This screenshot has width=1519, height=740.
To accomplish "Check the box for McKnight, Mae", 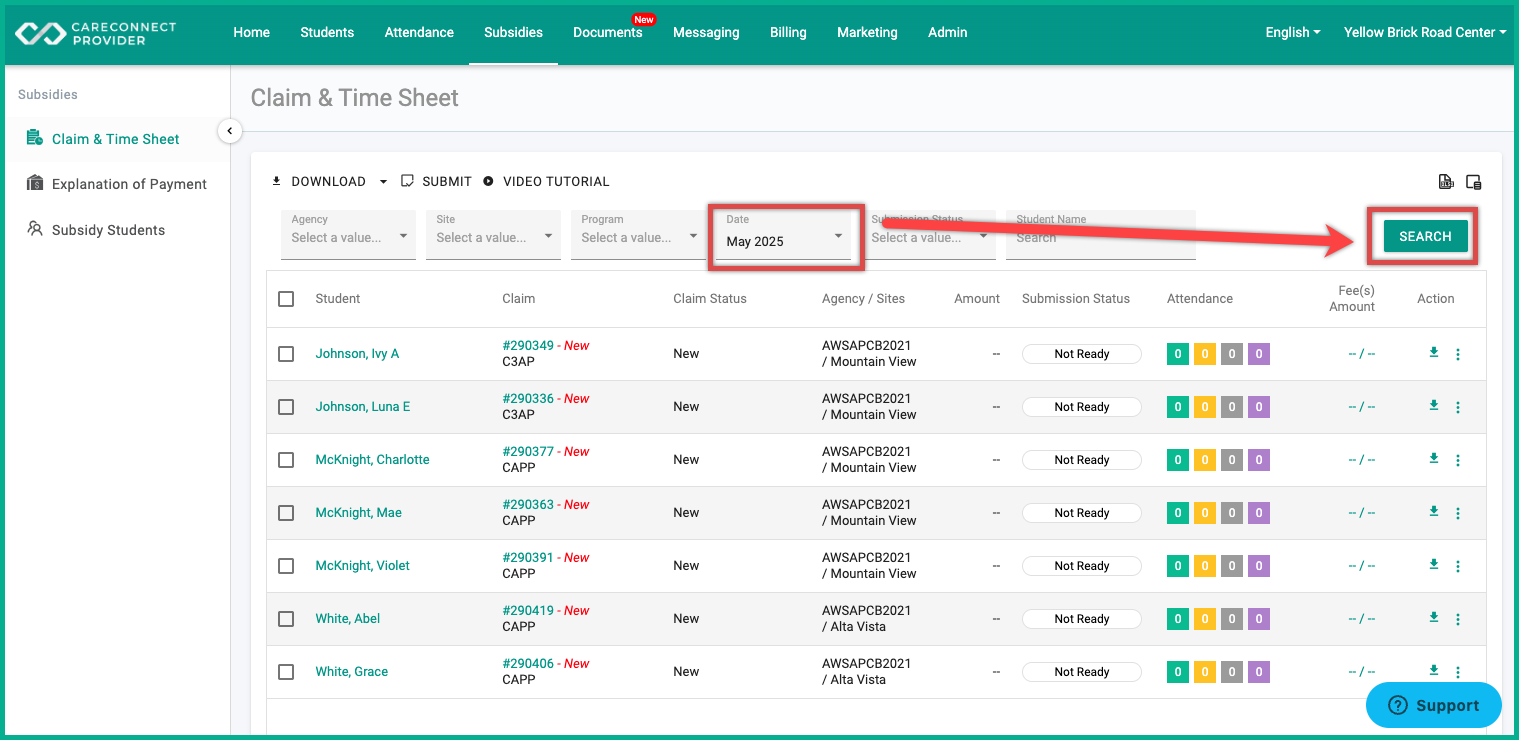I will coord(286,513).
